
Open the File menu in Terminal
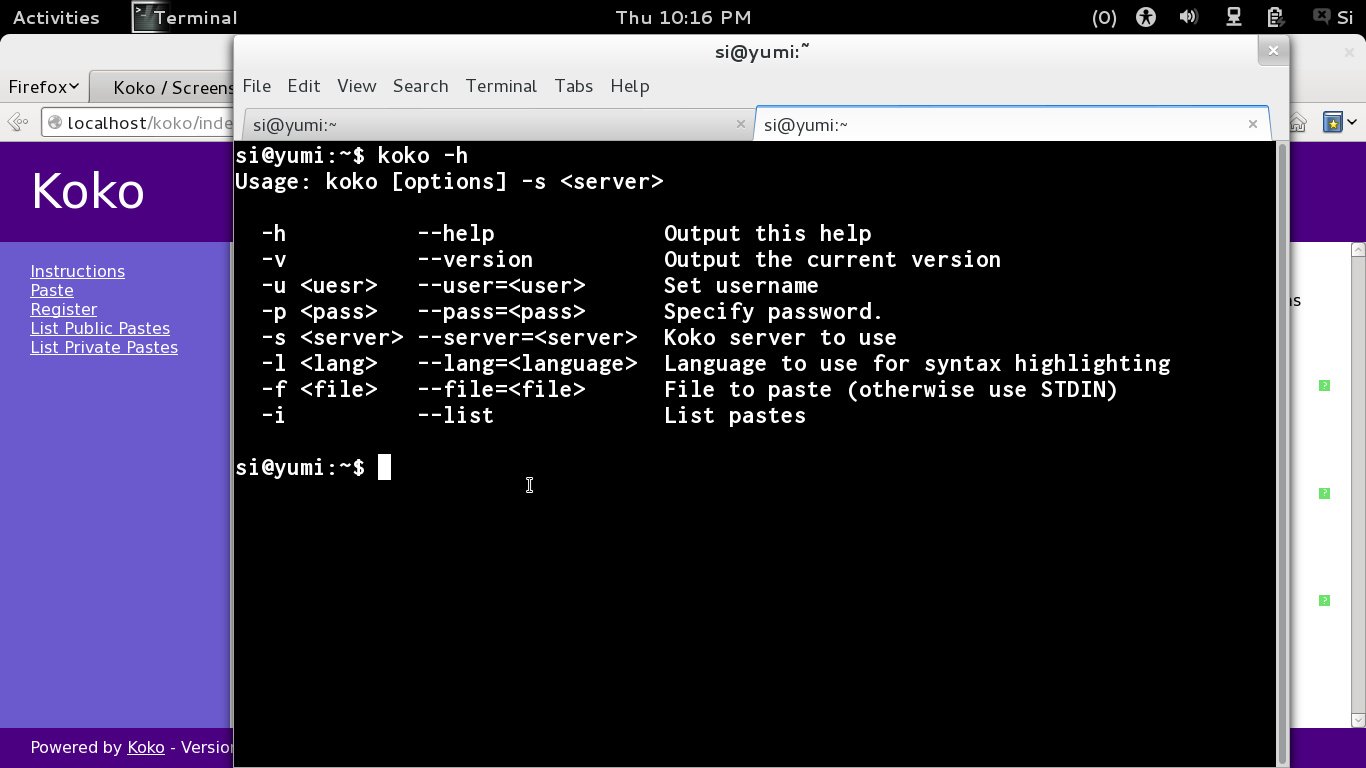(x=256, y=86)
